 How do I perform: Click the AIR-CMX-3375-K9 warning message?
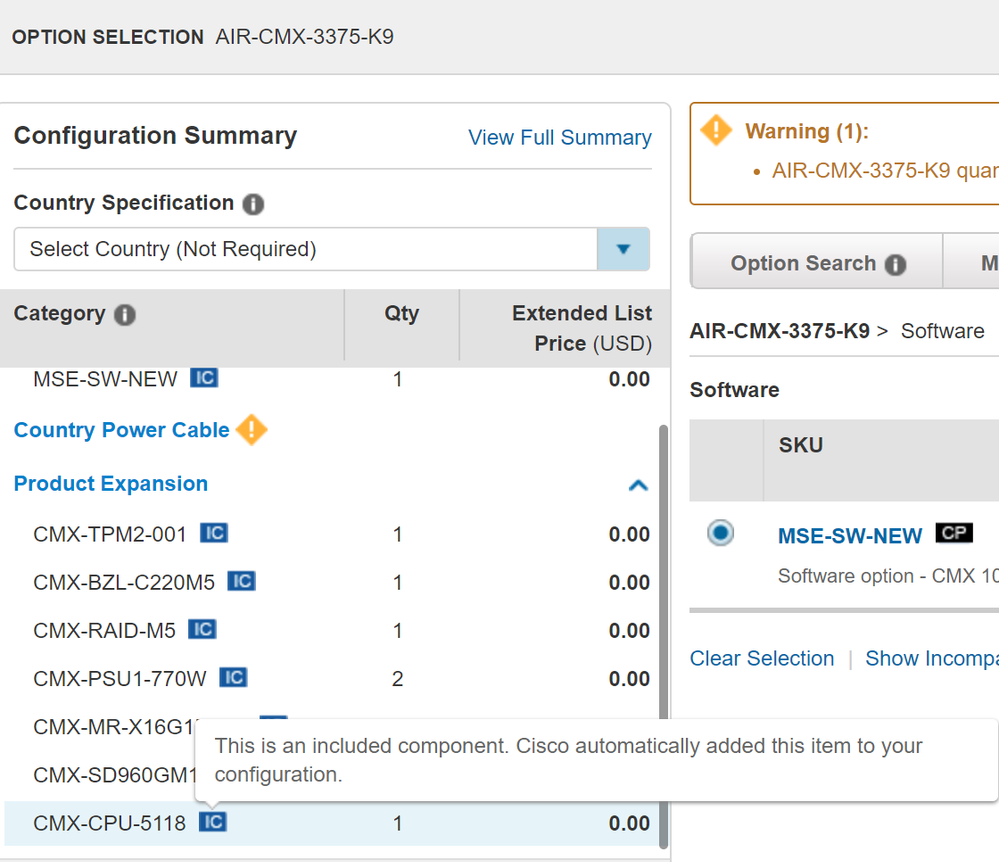pyautogui.click(x=885, y=170)
